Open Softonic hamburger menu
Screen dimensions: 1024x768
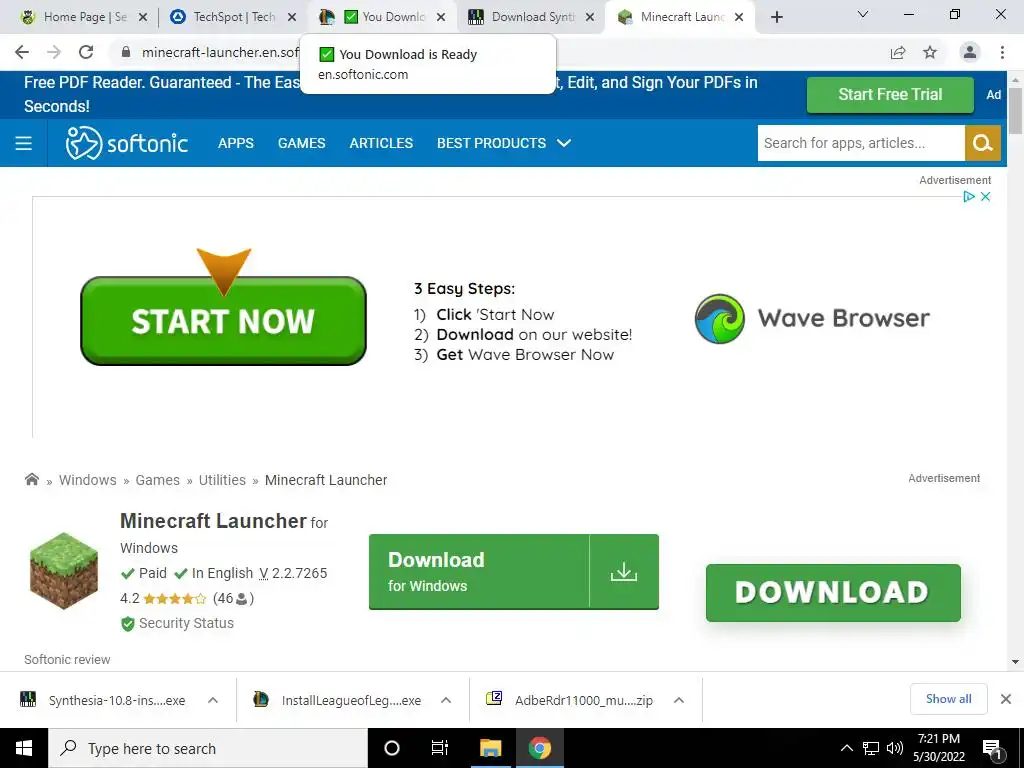[24, 143]
